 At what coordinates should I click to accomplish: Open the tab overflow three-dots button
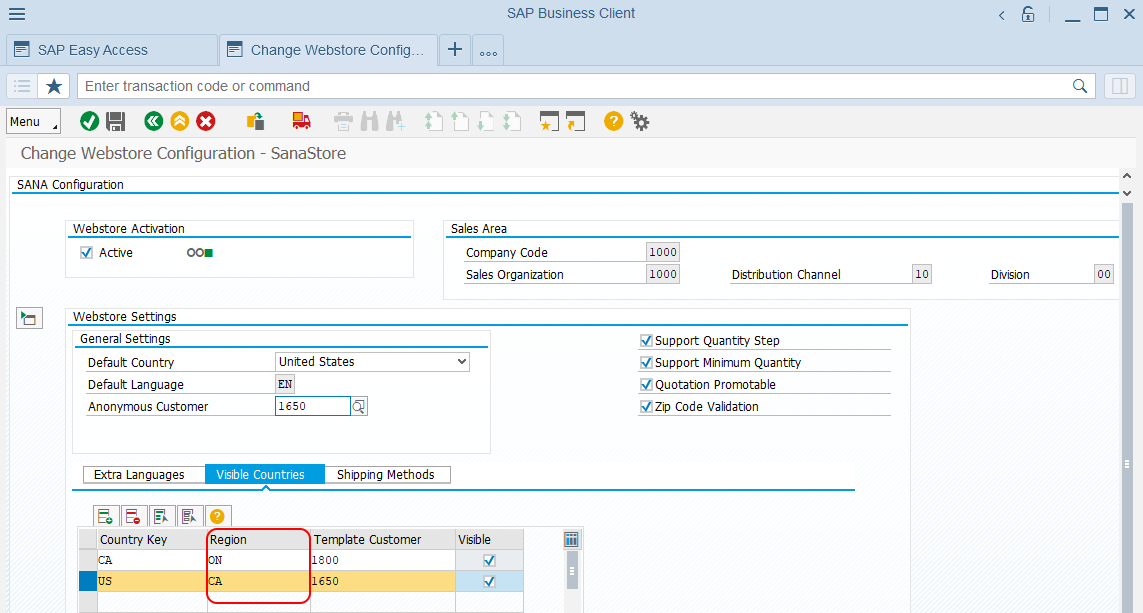point(488,50)
